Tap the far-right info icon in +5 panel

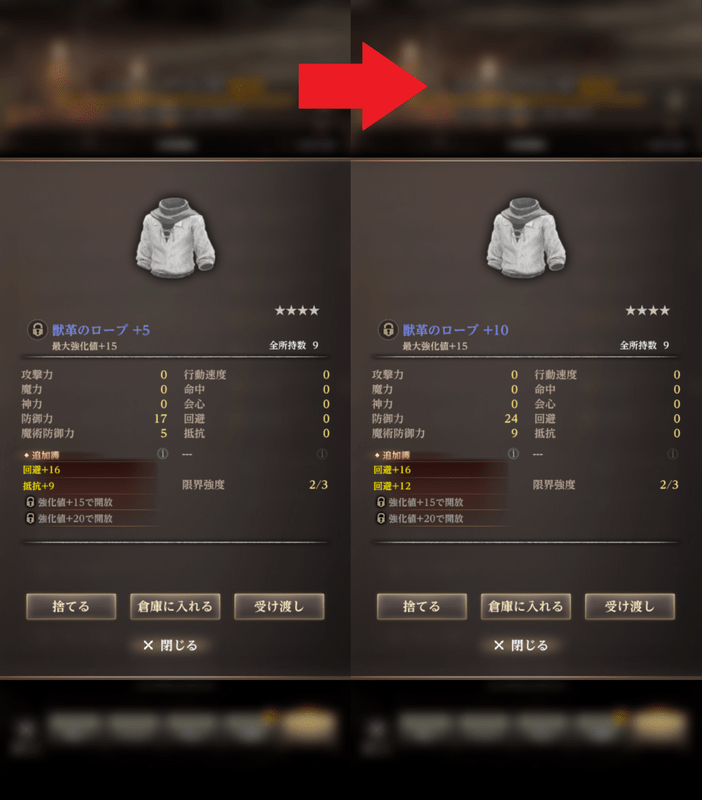click(321, 454)
